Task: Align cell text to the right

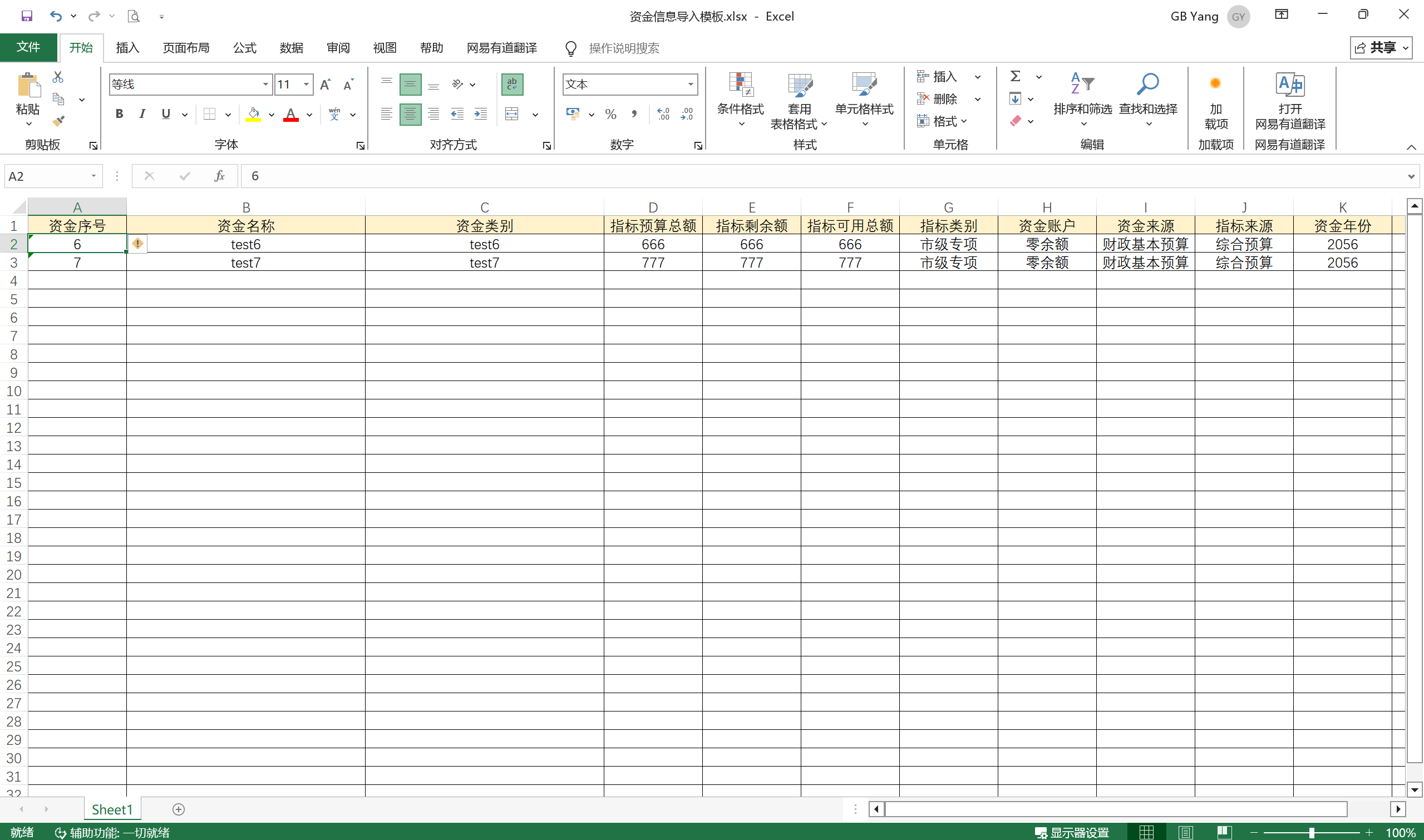Action: click(x=433, y=115)
